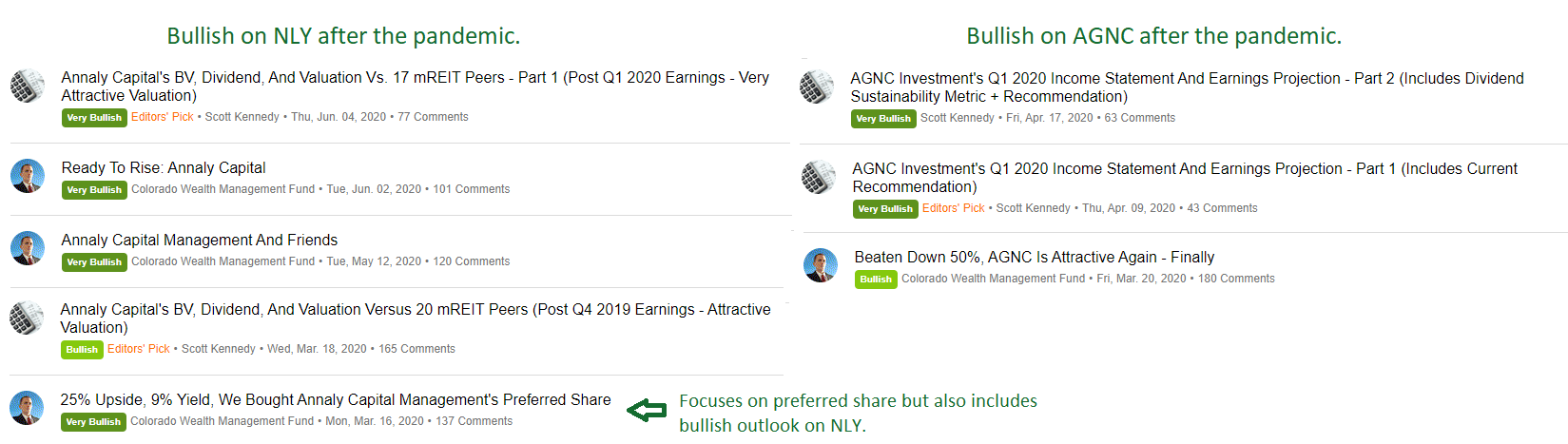Viewport: 1568px width, 444px height.
Task: Open 180 Comments on Beaten Down 50% article
Action: (x=1236, y=279)
